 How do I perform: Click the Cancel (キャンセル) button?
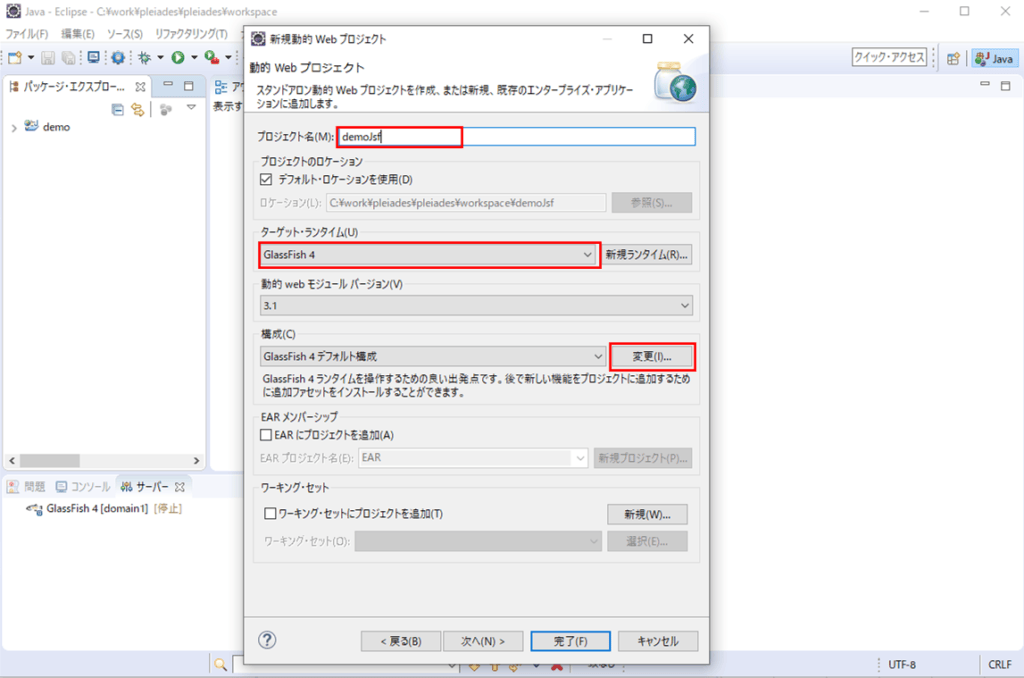(x=658, y=641)
